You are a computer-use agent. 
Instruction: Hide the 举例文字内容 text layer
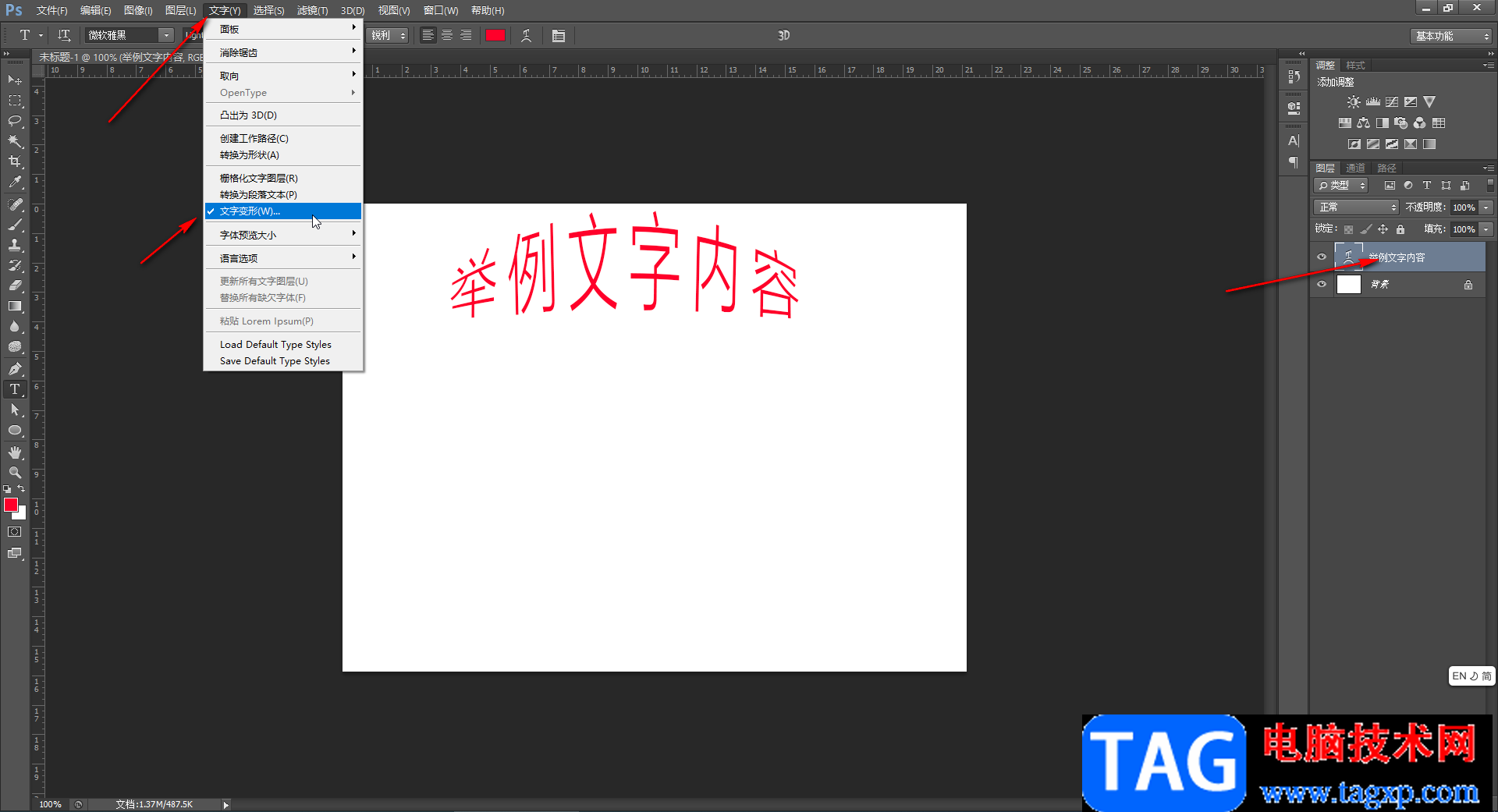point(1322,257)
